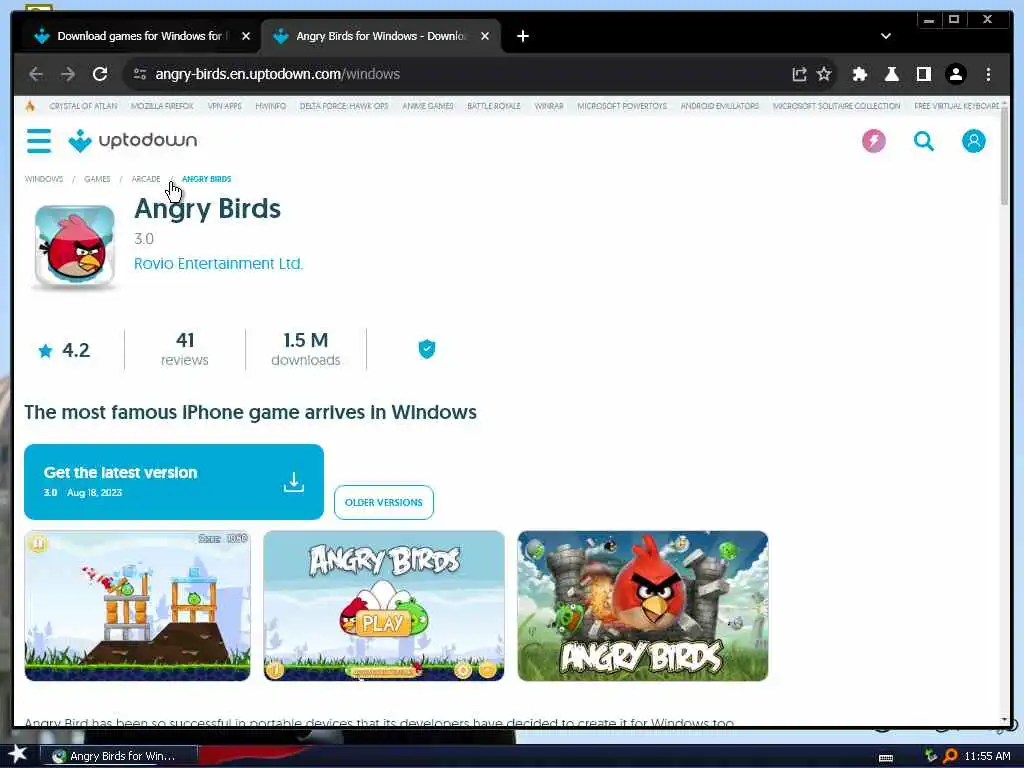1024x768 pixels.
Task: Open the gameplay level screenshot thumbnail
Action: (137, 605)
